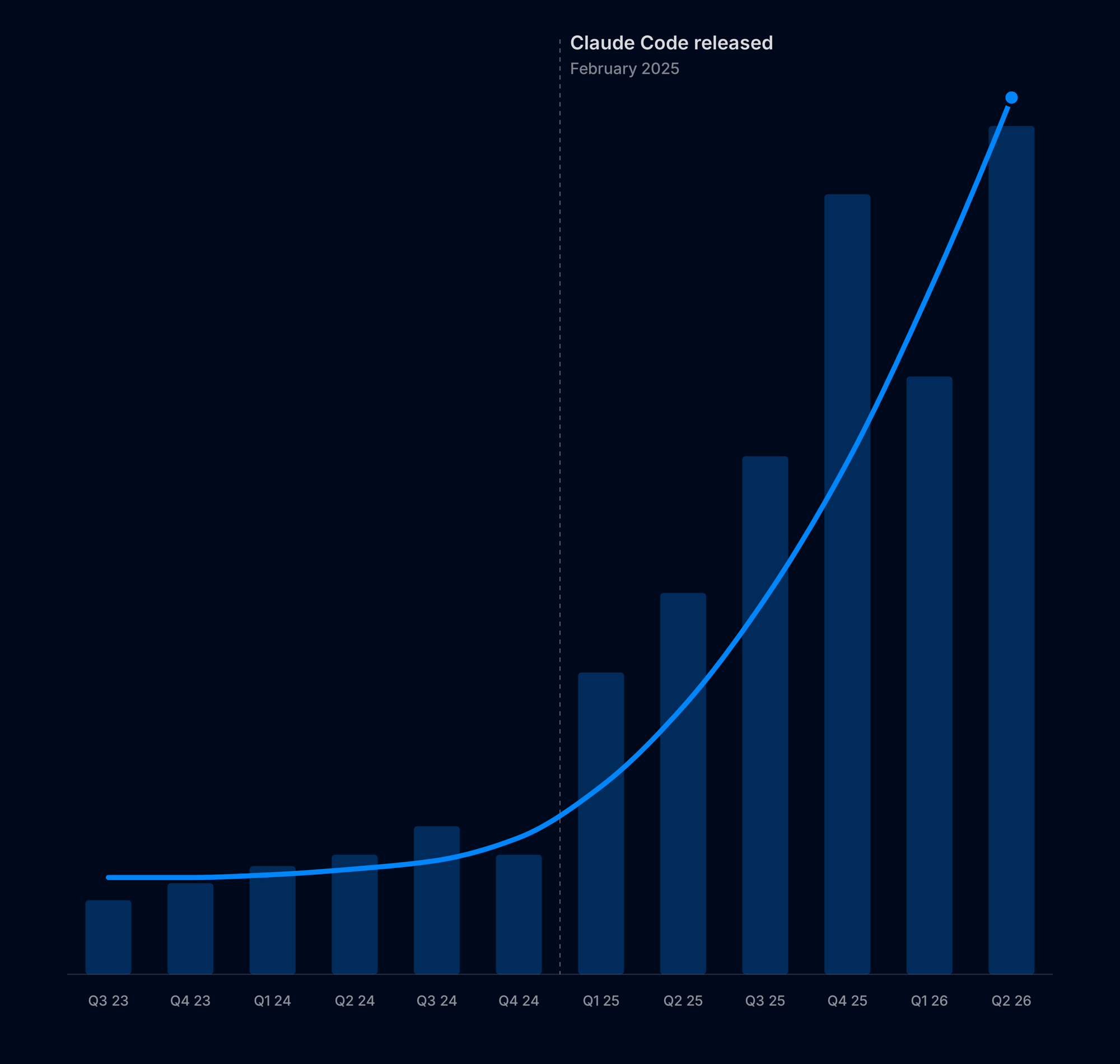Click the 'Q1 26' axis label
Screen dimensions: 1120x1064
[930, 1001]
